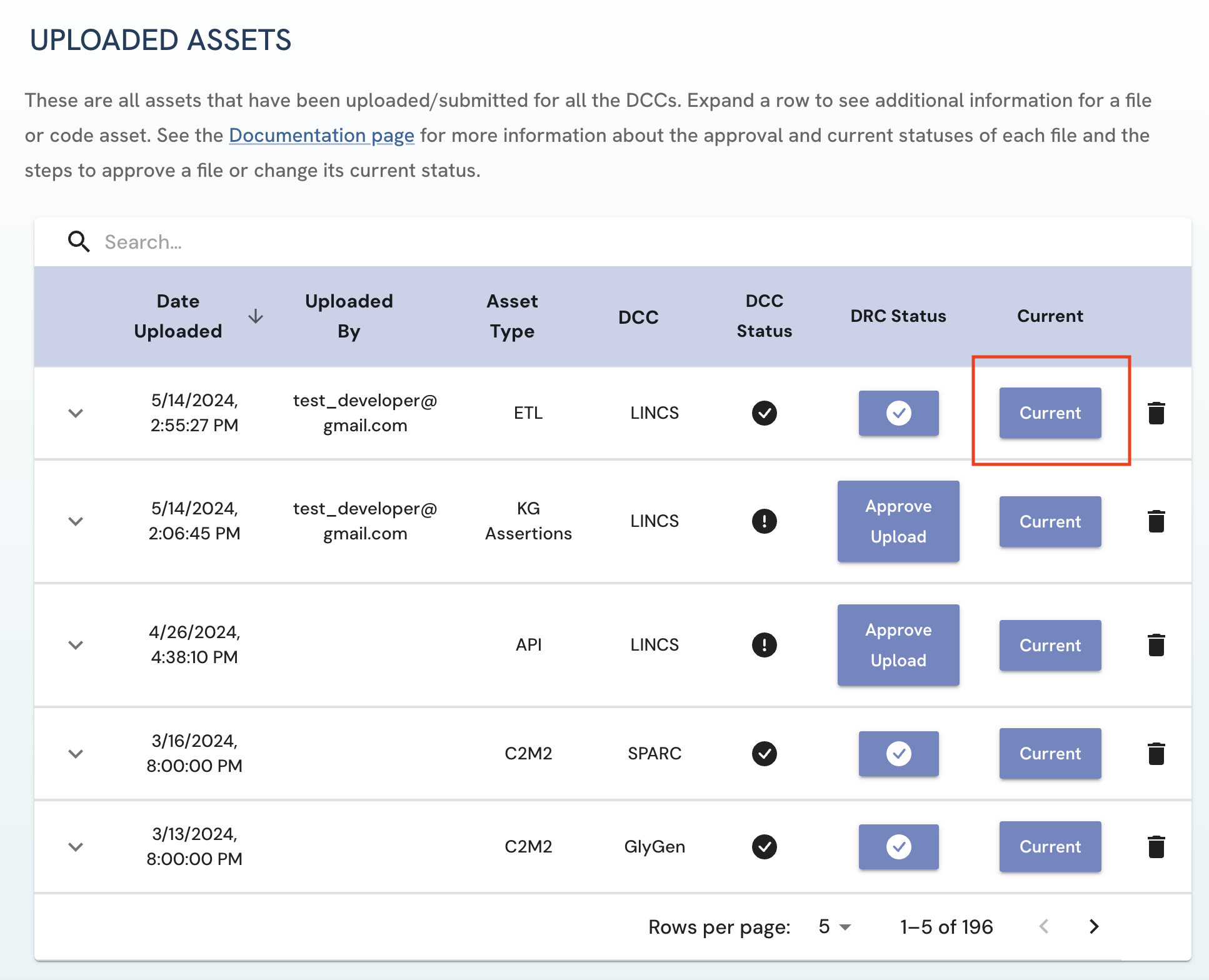The image size is (1209, 980).
Task: Delete the ETL LINCS asset row
Action: (1156, 413)
